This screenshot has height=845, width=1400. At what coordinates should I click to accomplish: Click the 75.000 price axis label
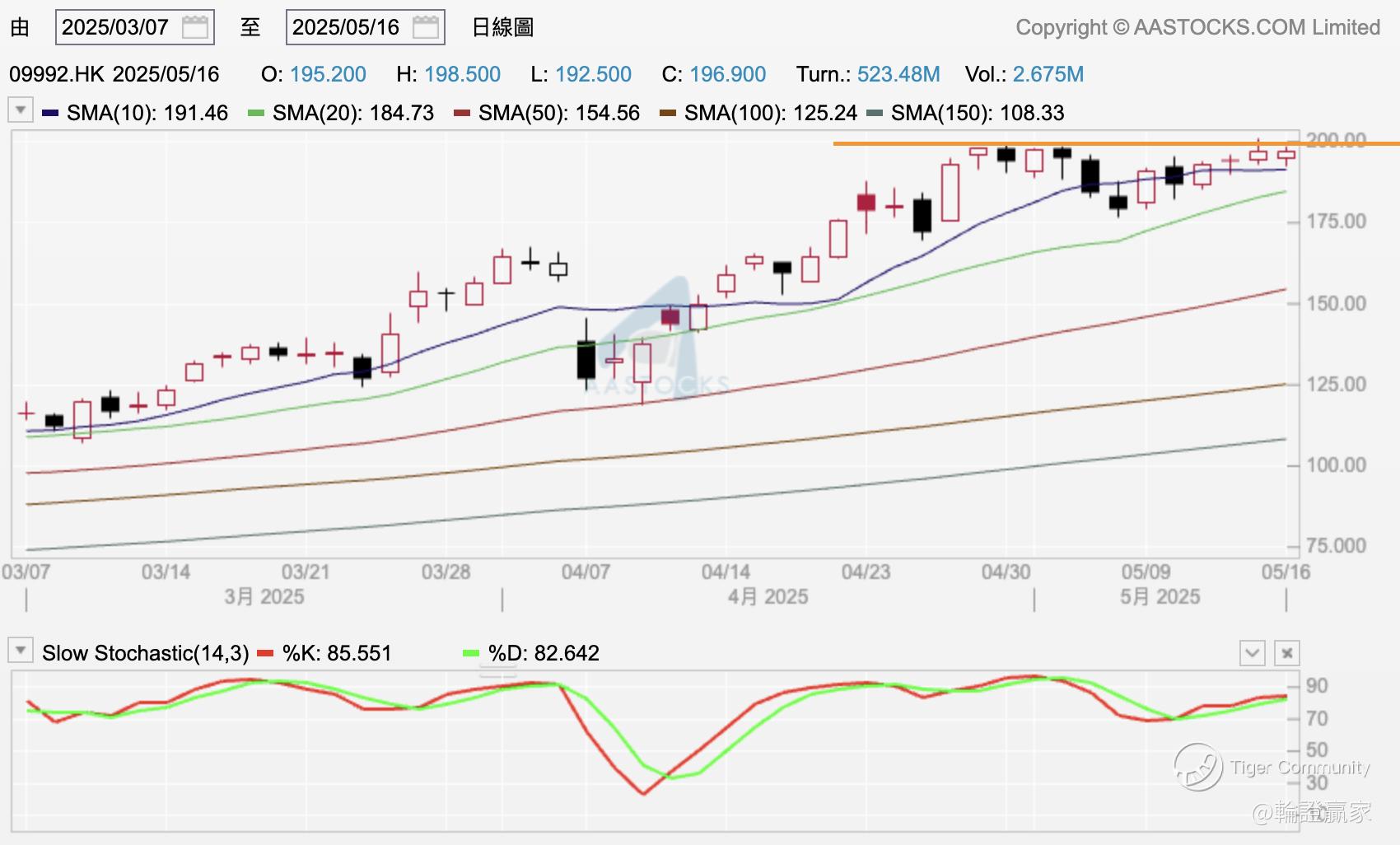(1337, 546)
